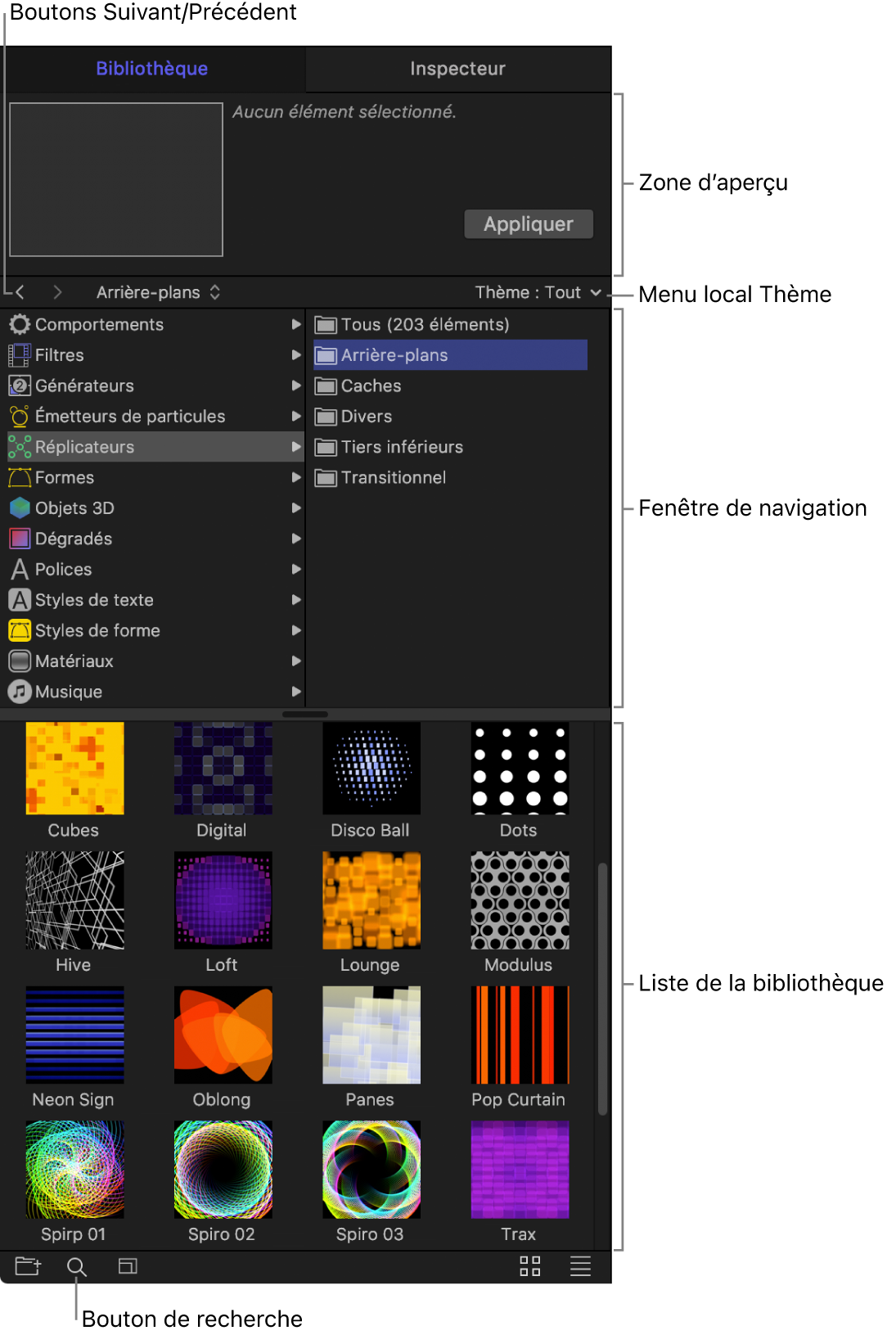Expand the Musique disclosure arrow
Image resolution: width=896 pixels, height=1335 pixels.
(296, 692)
